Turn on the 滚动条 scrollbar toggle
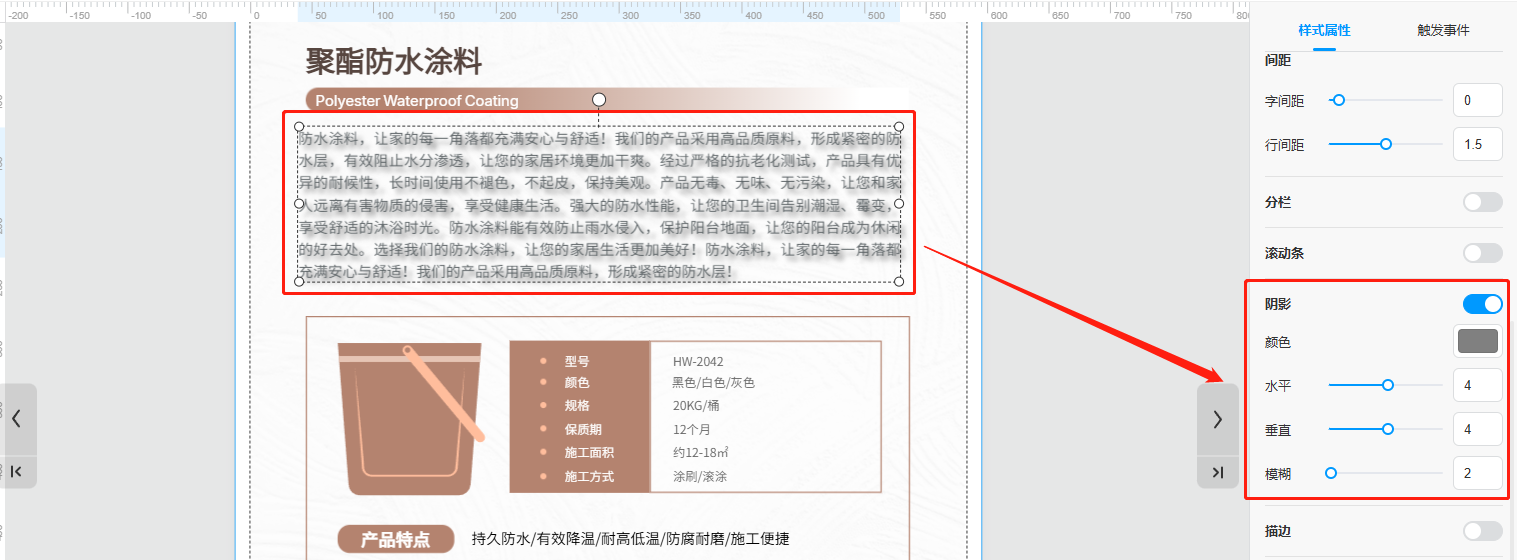Image resolution: width=1517 pixels, height=560 pixels. coord(1482,253)
